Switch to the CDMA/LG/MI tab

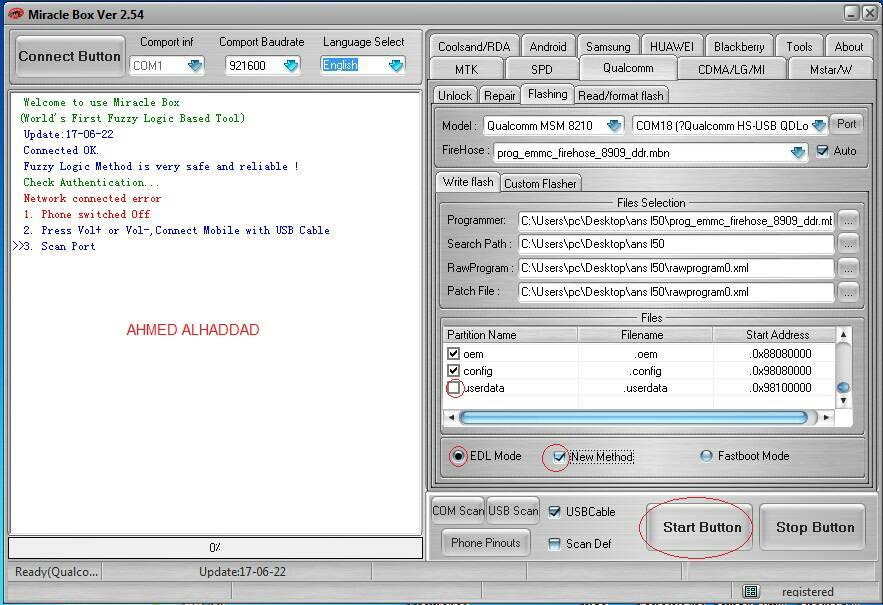coord(731,69)
